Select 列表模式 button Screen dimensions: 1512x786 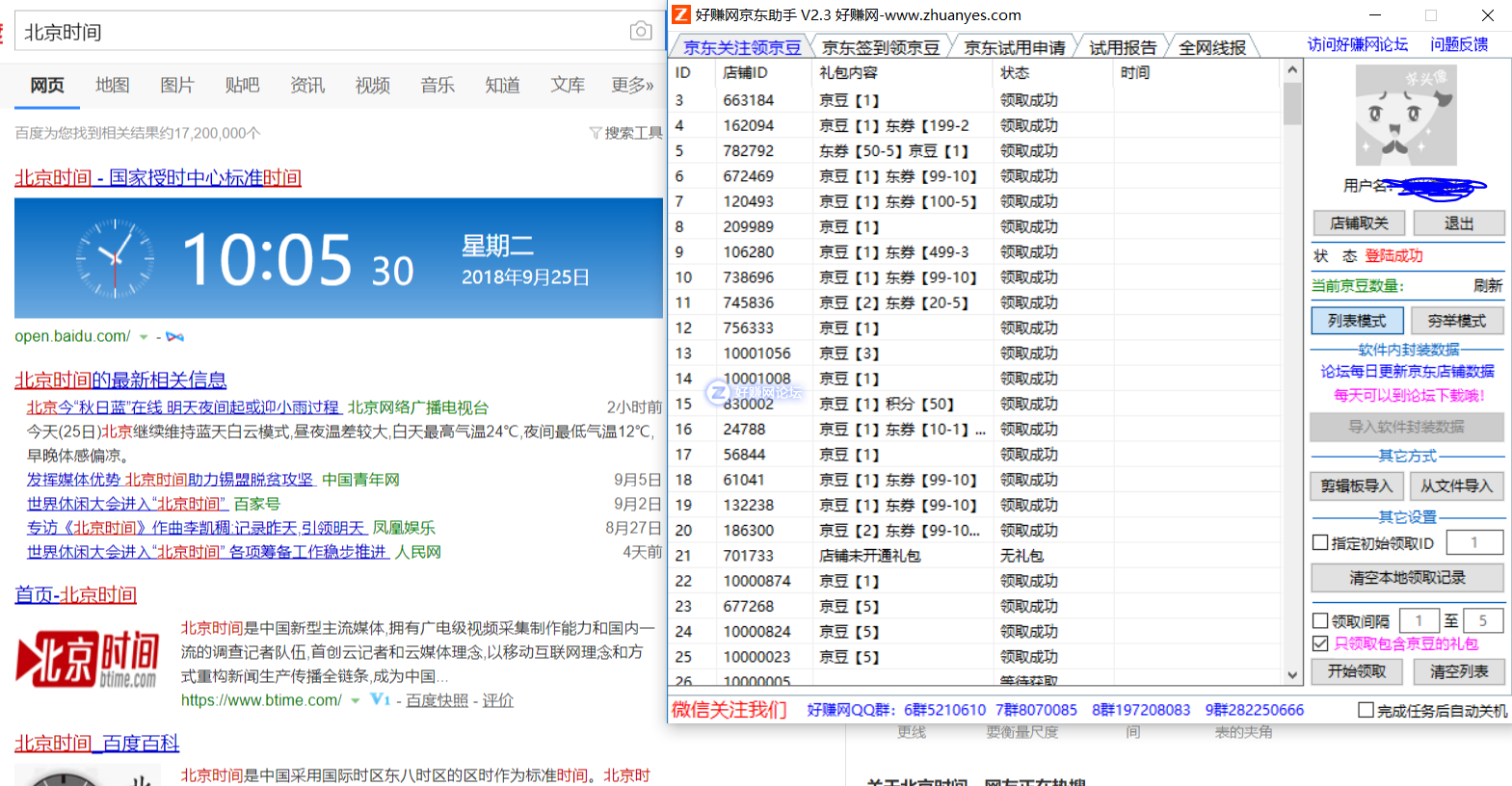(x=1357, y=321)
